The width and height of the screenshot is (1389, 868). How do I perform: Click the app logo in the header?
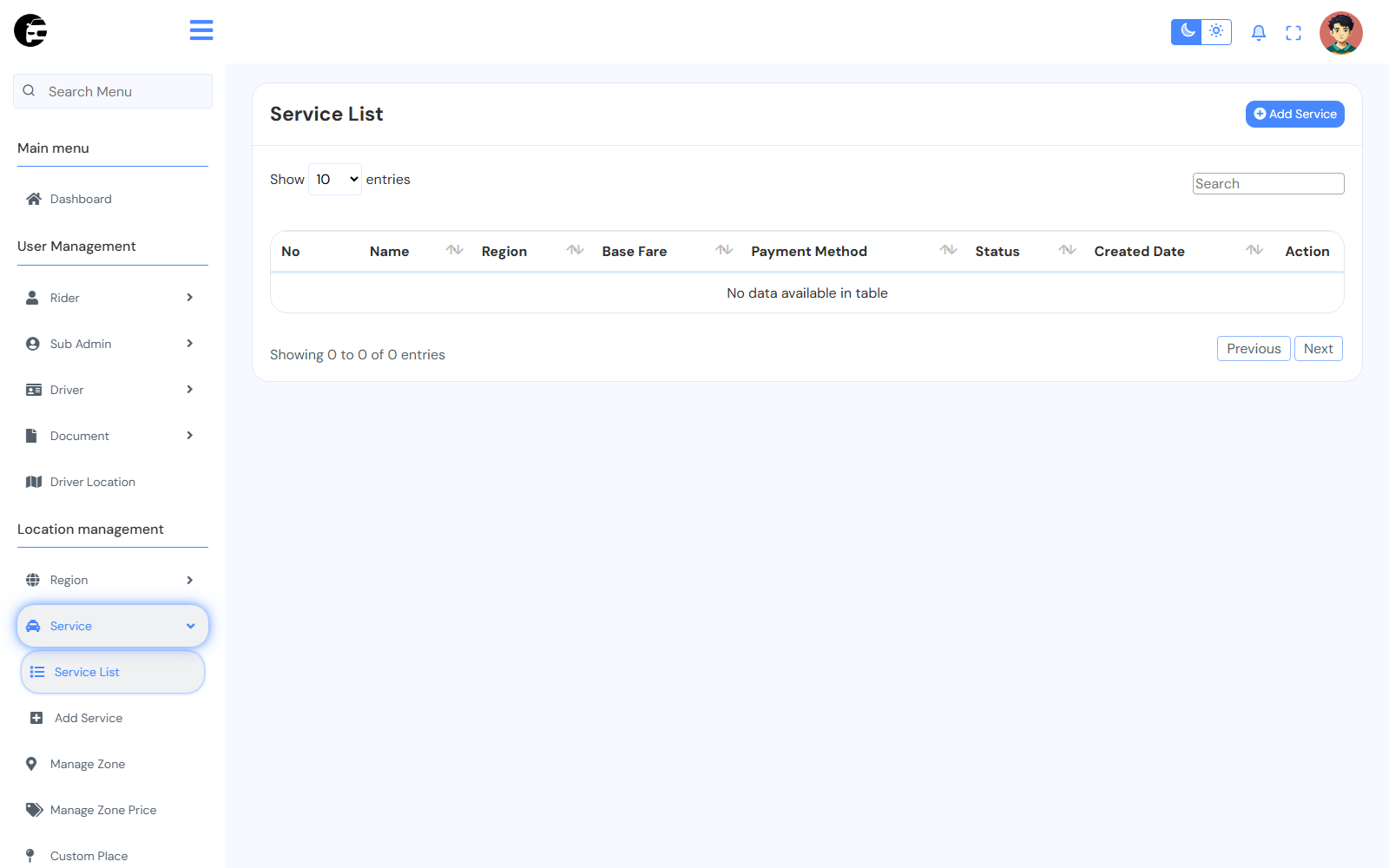tap(30, 30)
